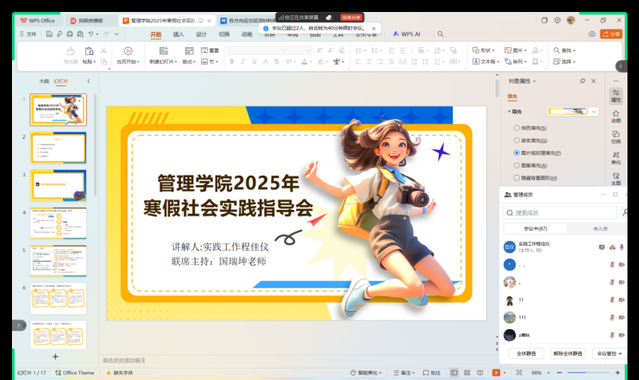Click the Unmute All button
This screenshot has width=639, height=380.
[x=568, y=353]
